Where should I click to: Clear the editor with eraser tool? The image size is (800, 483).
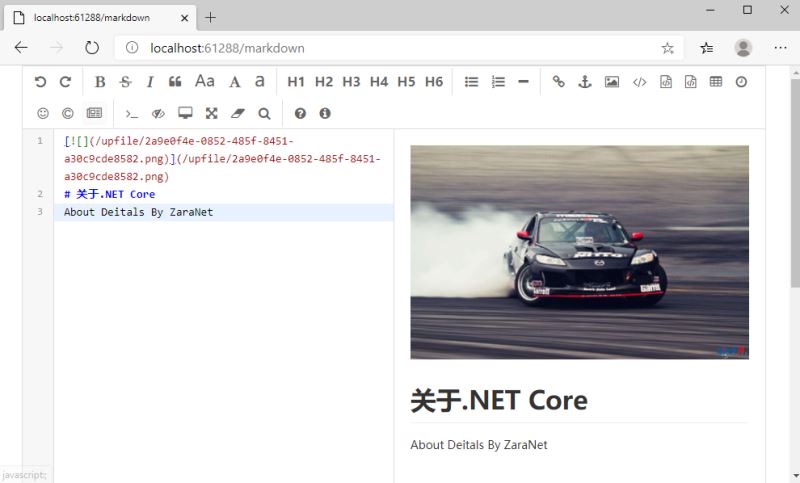click(x=238, y=113)
